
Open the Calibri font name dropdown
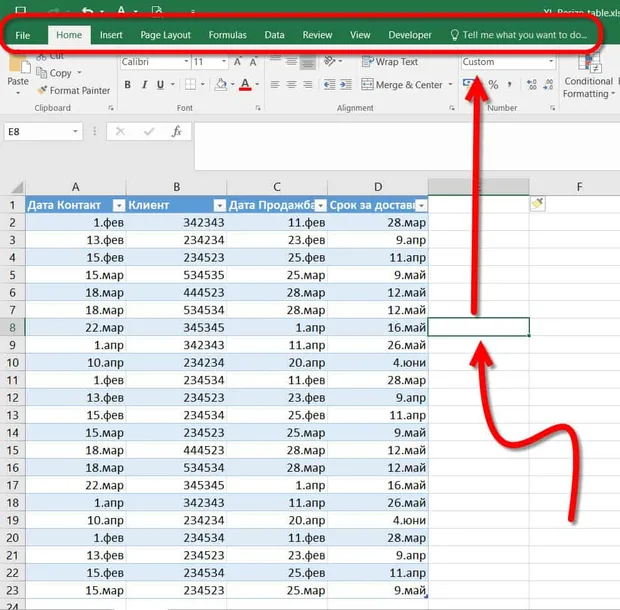tap(186, 62)
